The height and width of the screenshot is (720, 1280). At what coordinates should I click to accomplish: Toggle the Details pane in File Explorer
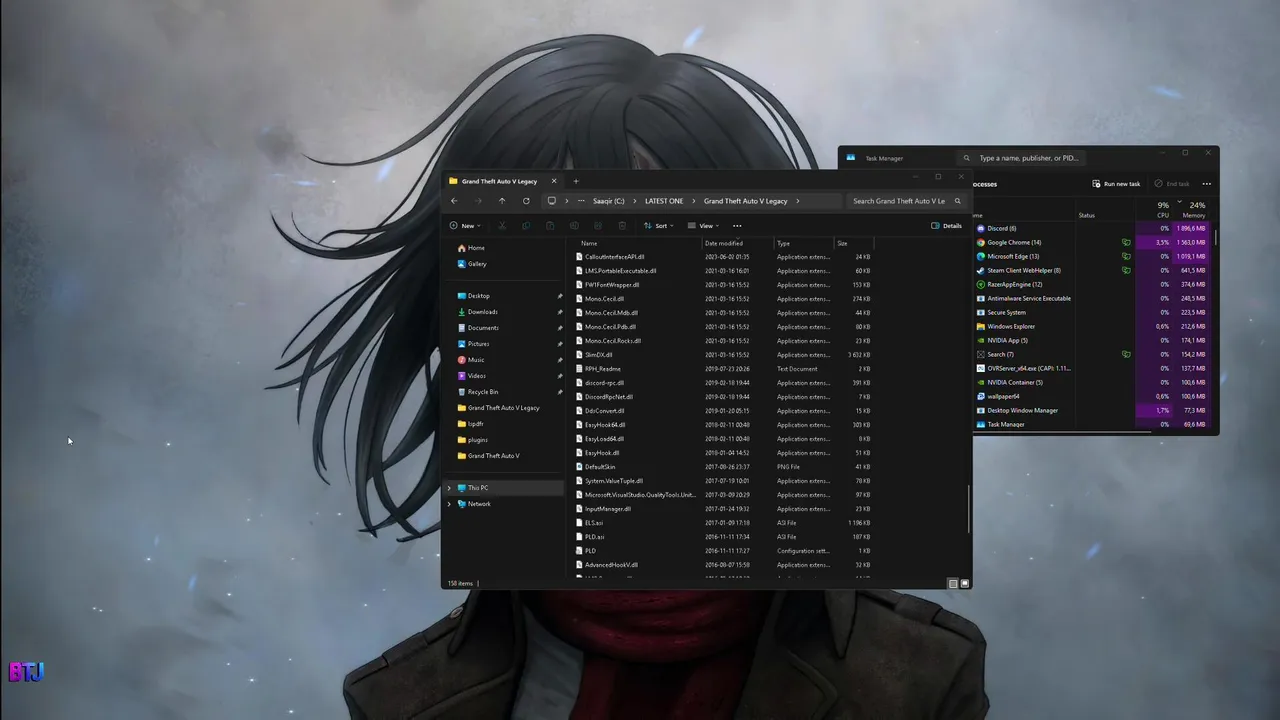[x=947, y=226]
